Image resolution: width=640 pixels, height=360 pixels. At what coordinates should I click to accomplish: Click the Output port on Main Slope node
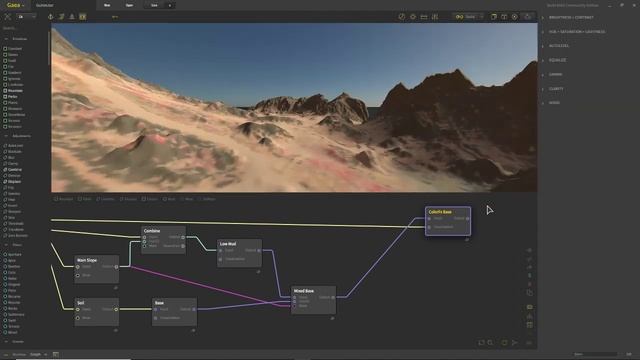[x=116, y=267]
